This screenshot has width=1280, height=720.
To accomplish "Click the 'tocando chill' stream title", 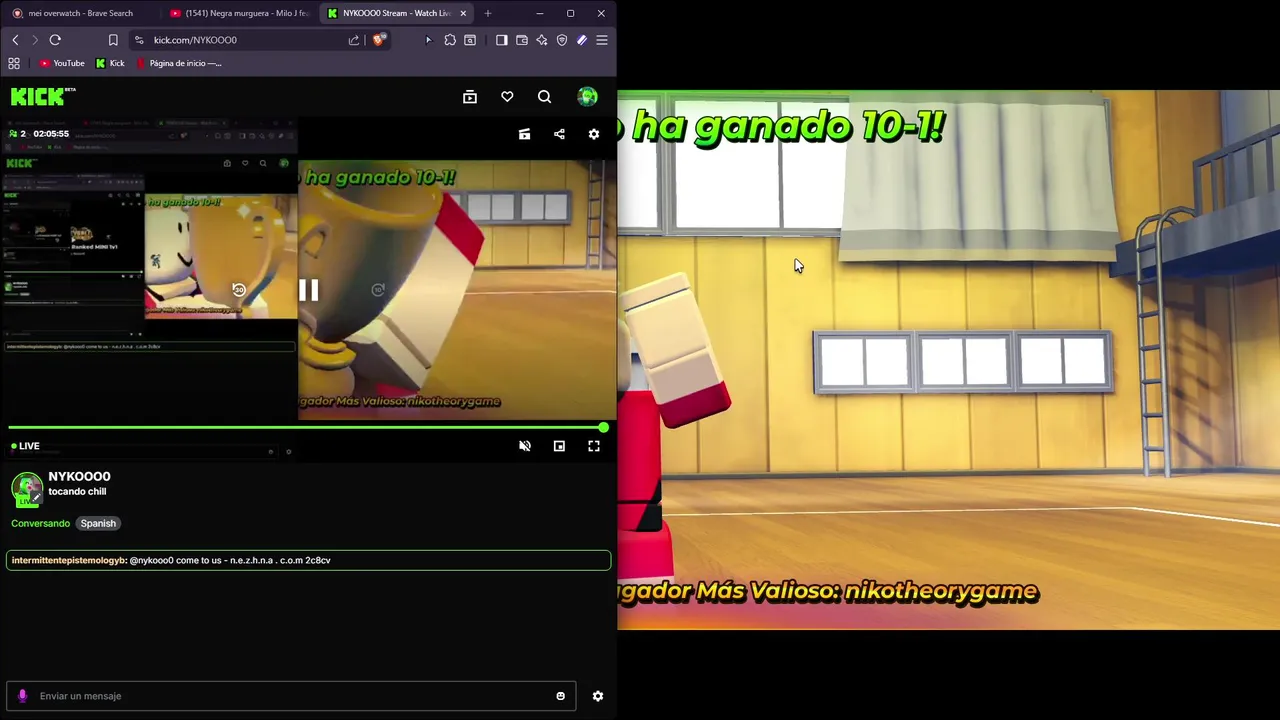I will (77, 492).
